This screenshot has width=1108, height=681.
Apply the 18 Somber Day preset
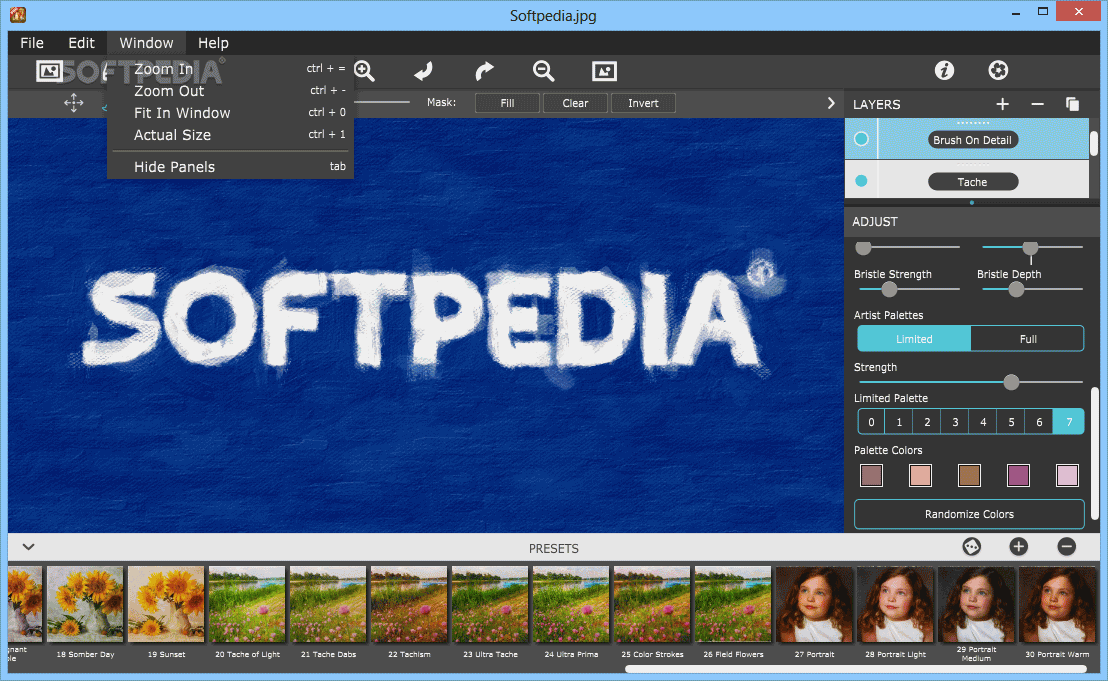pos(85,605)
